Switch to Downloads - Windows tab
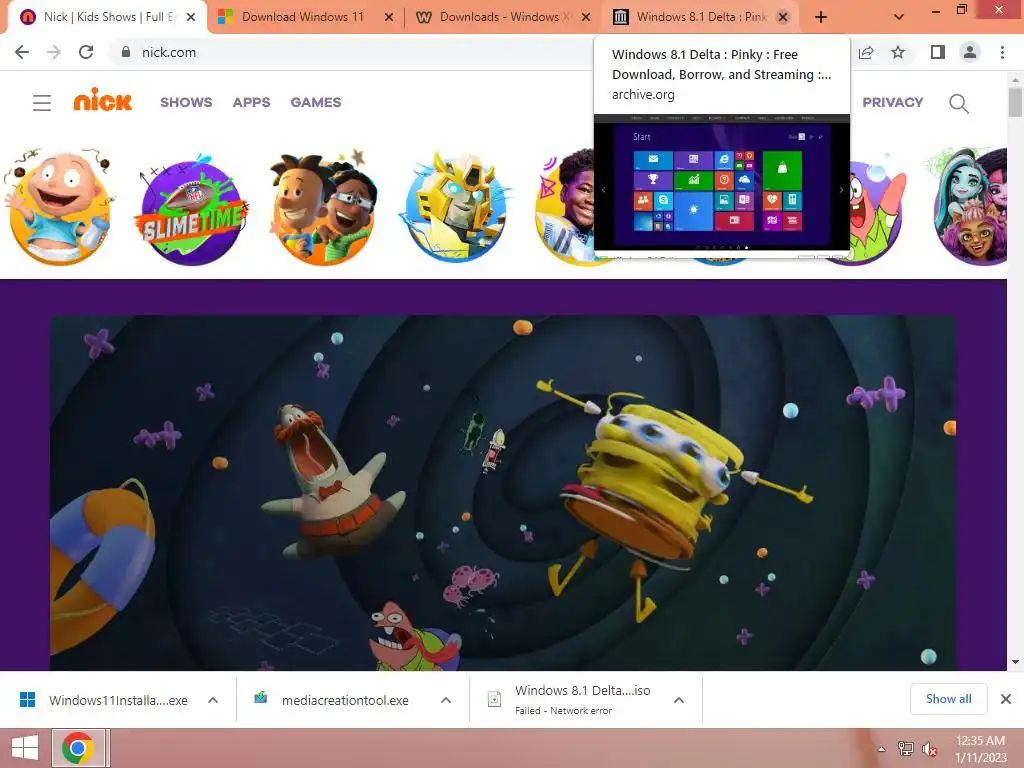Image resolution: width=1024 pixels, height=768 pixels. (500, 17)
